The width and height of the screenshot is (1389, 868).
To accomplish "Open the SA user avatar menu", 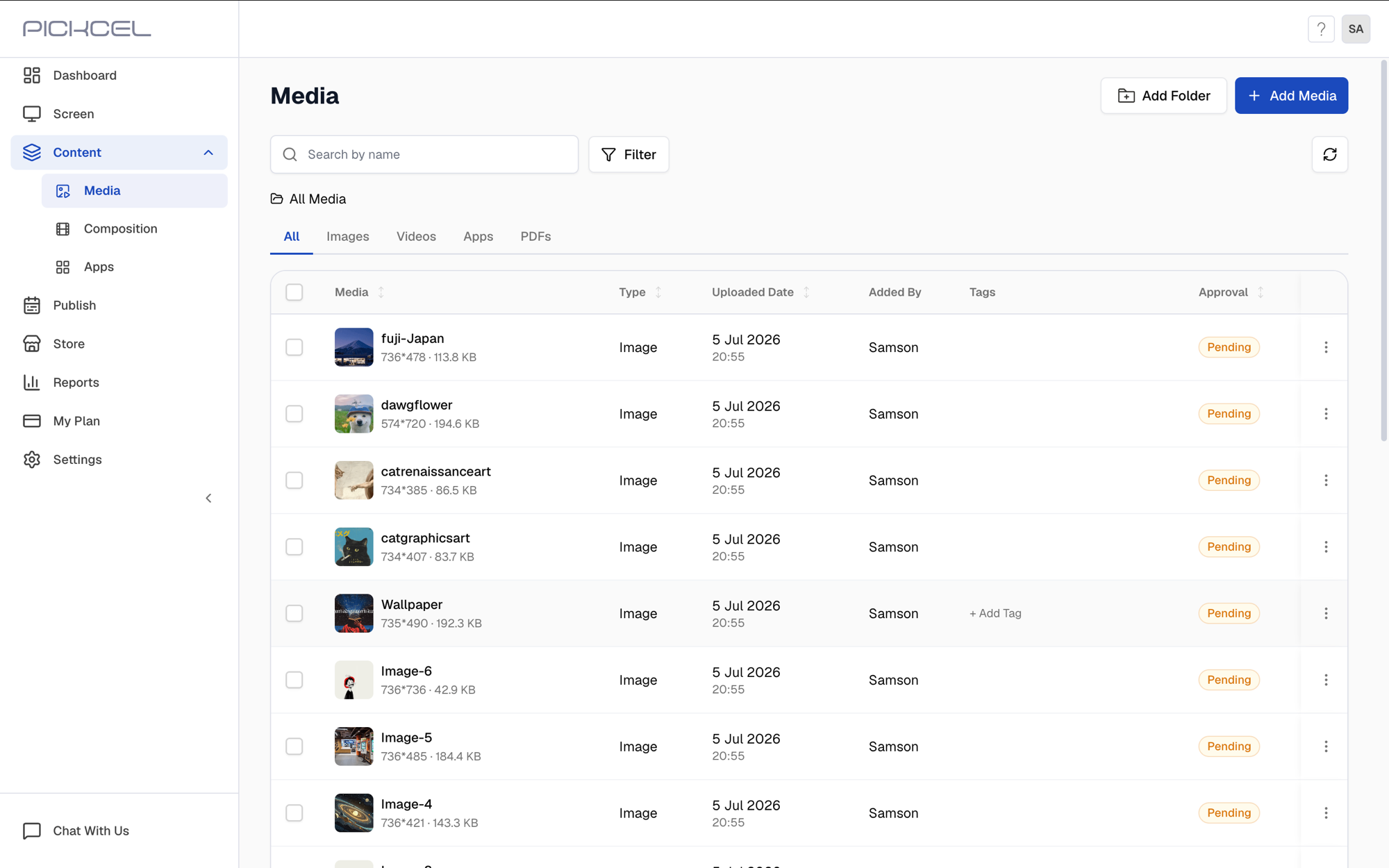I will click(1356, 29).
